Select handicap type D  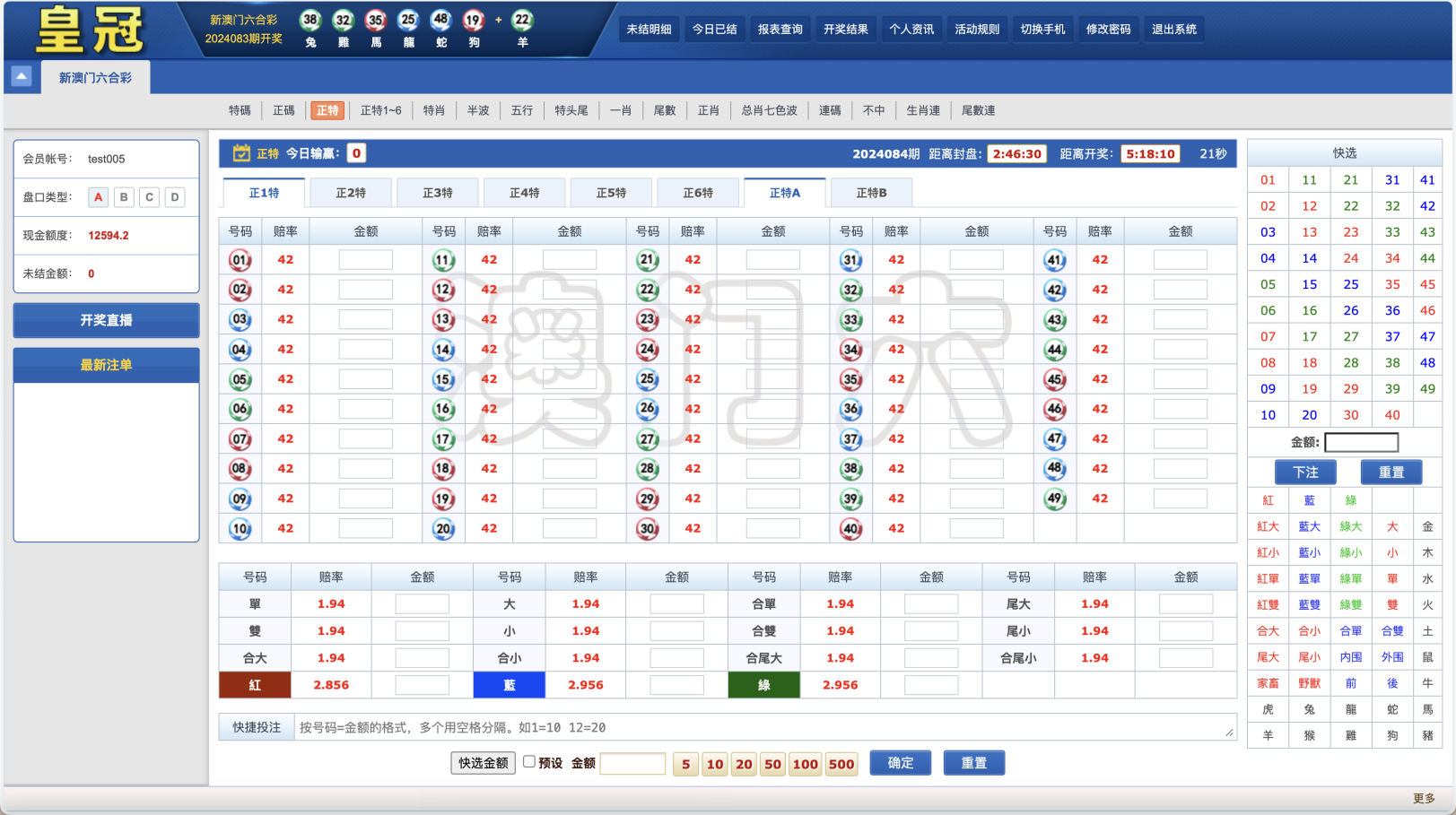(174, 196)
